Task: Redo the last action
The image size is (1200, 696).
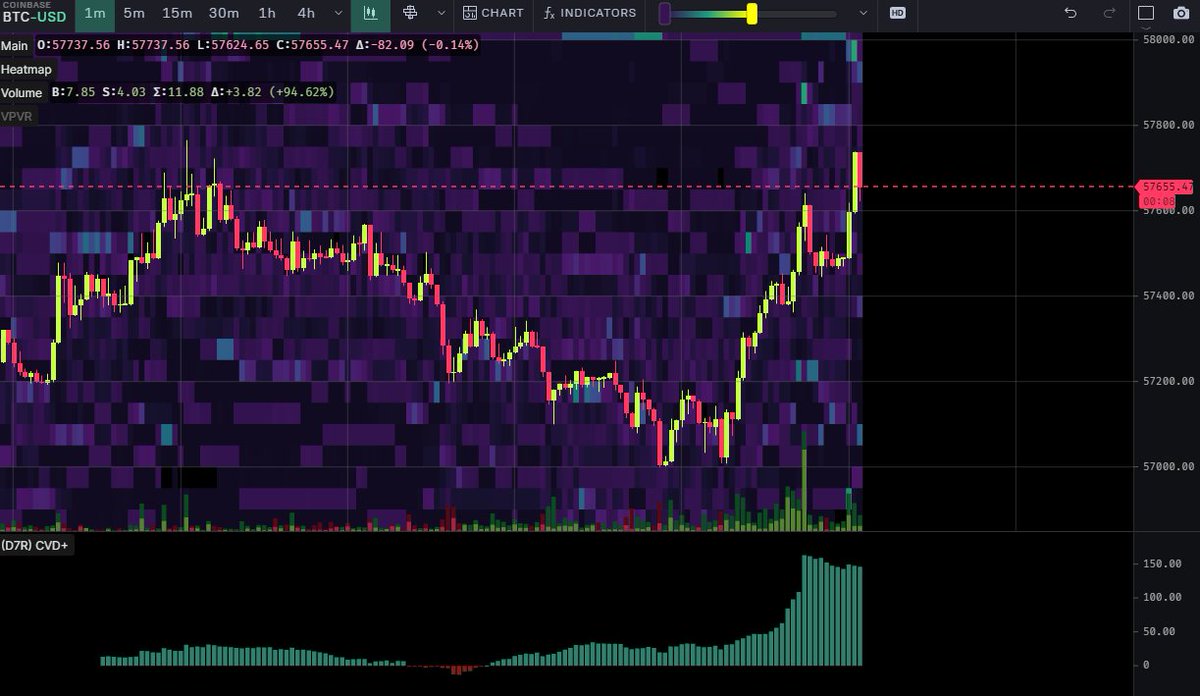Action: click(x=1109, y=13)
